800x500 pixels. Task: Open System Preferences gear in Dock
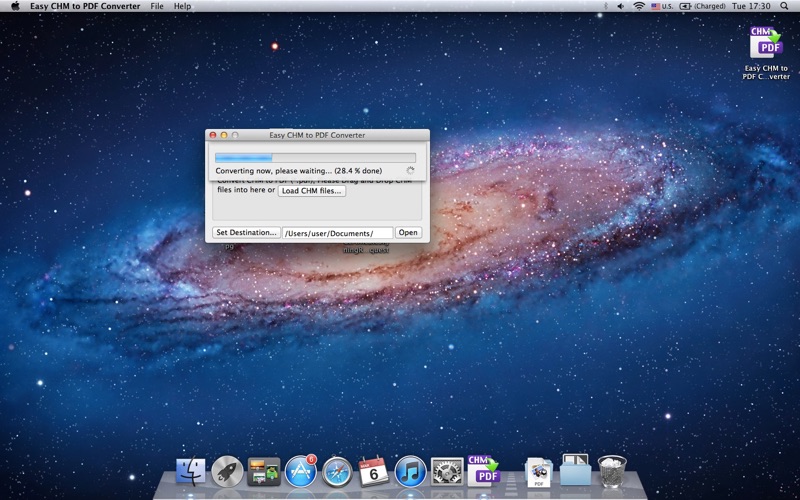tap(447, 471)
